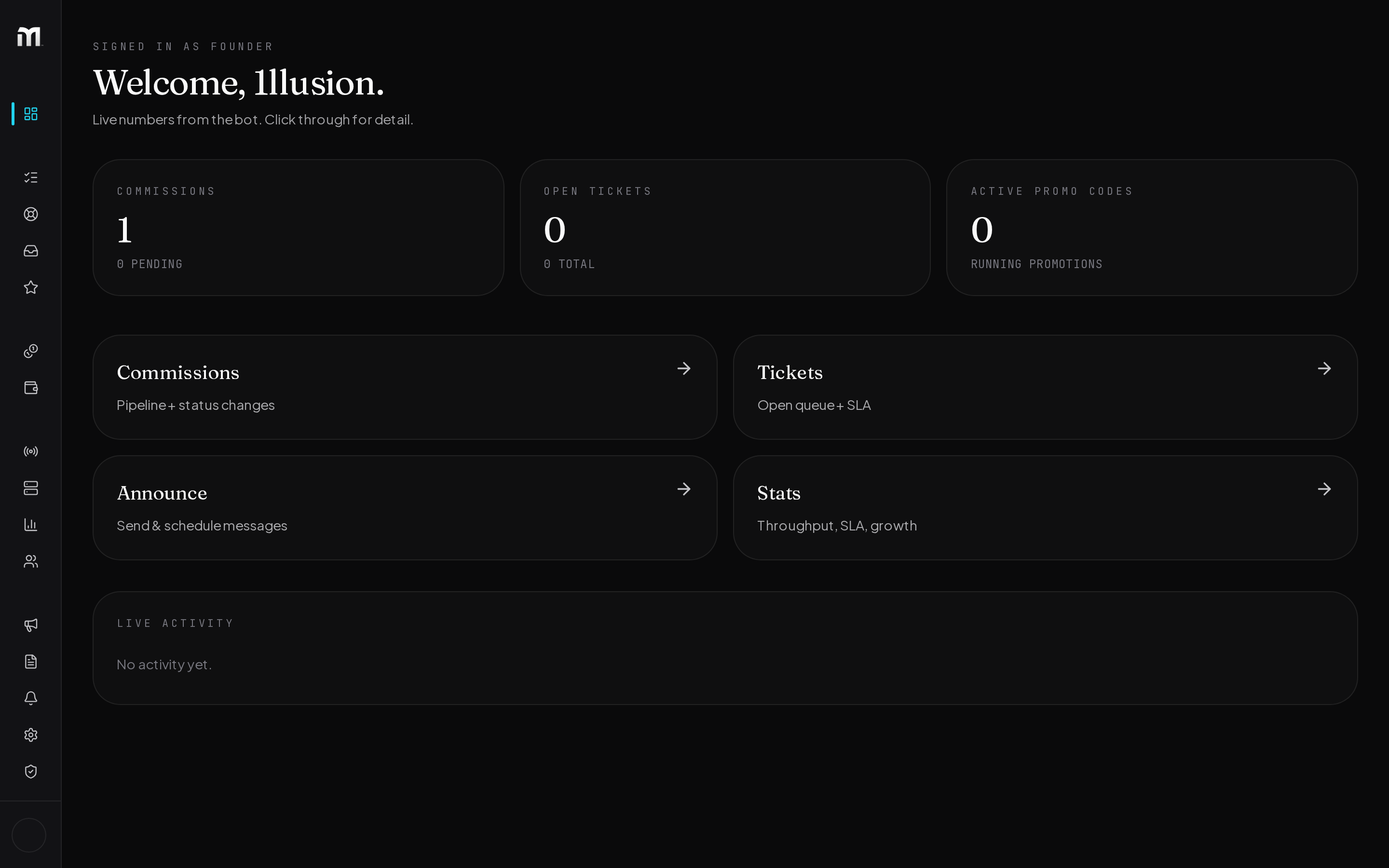Open the bar chart stats icon in sidebar
Screen dimensions: 1389x868
(31, 525)
